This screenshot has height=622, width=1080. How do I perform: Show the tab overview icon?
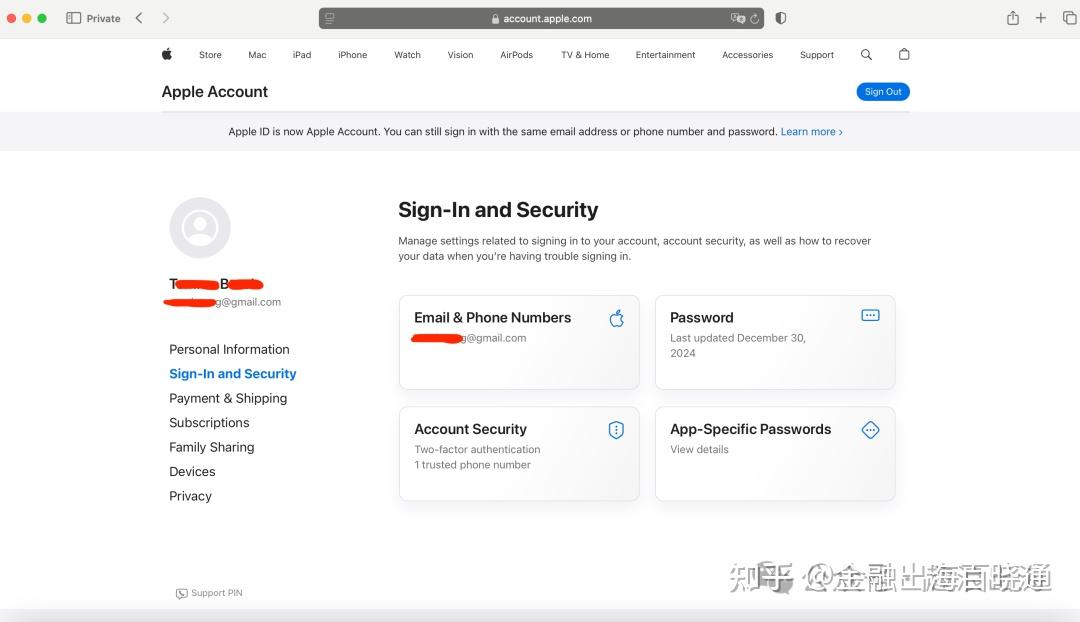click(x=1069, y=18)
